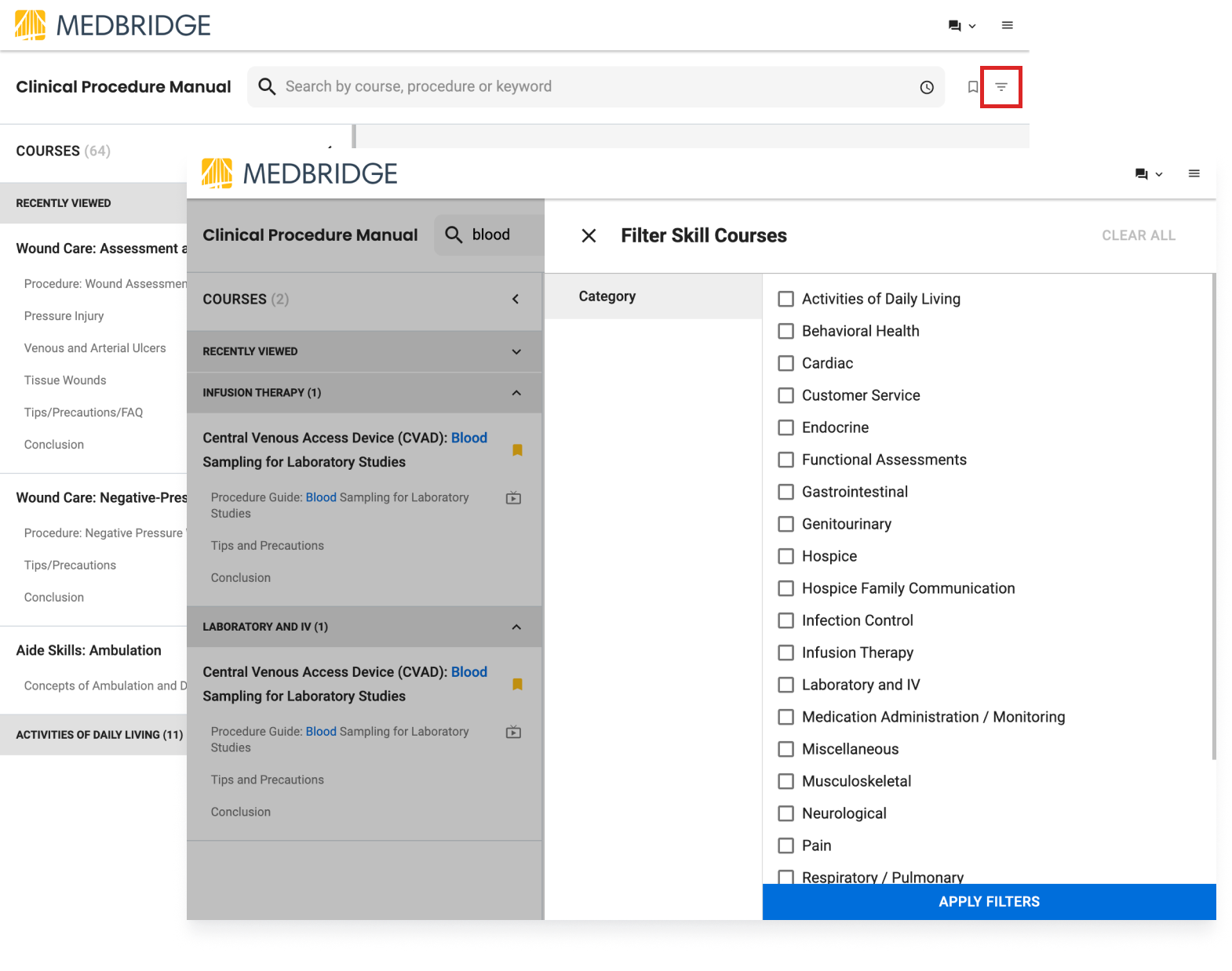The width and height of the screenshot is (1232, 971).
Task: Open 'Conclusion' under Infusion Therapy course
Action: coord(241,578)
